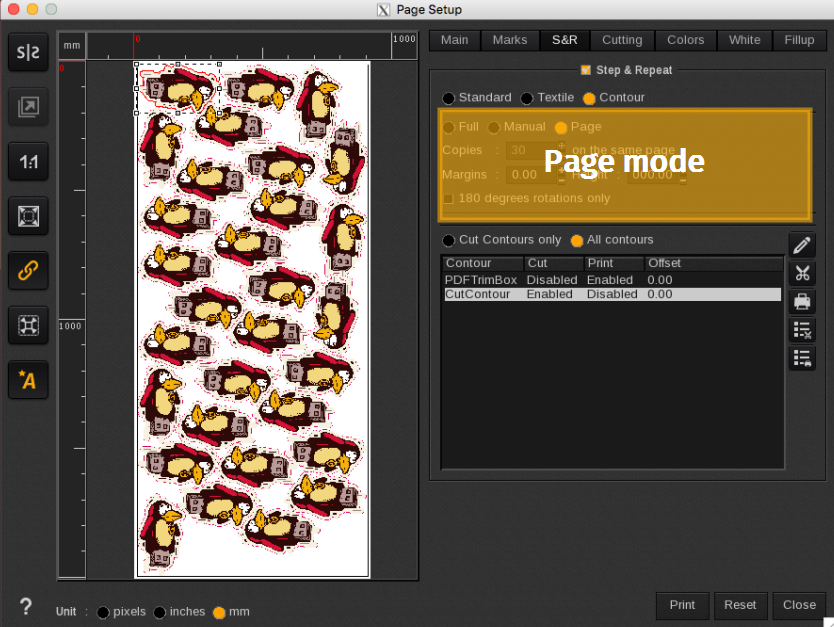Toggle the Step & Repeat checkbox
This screenshot has height=627, width=834.
(x=586, y=70)
